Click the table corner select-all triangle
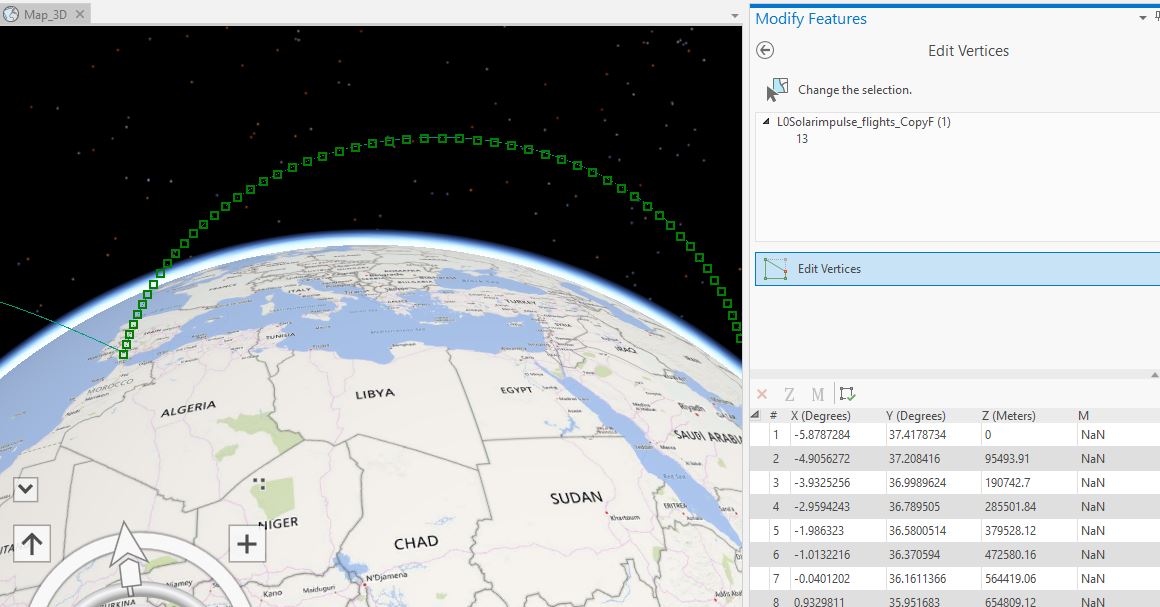Screen dimensions: 1160x607 point(755,415)
